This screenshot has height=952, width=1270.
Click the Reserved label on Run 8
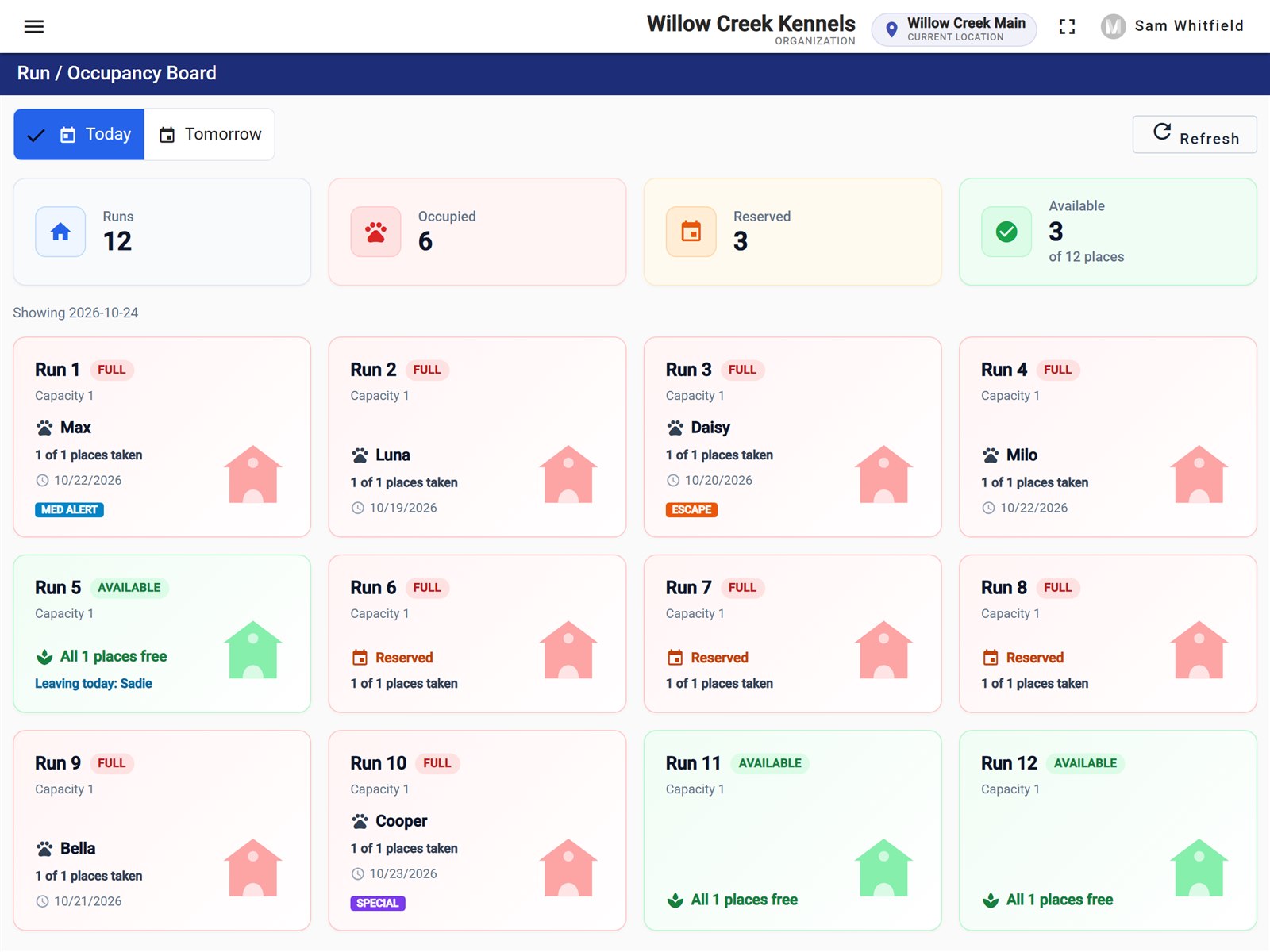coord(1035,658)
